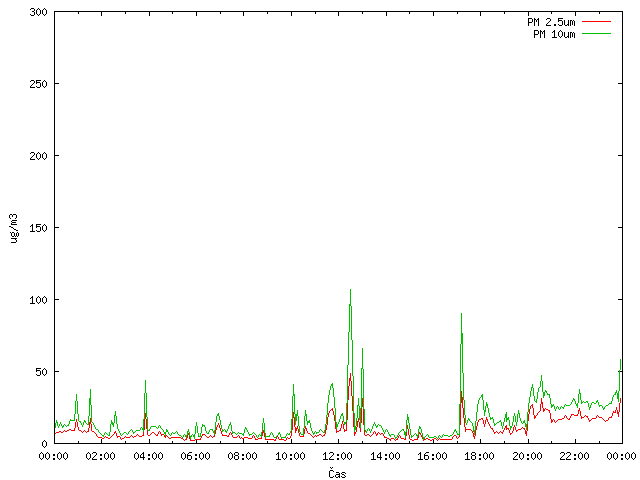Click the 14:00 time label
This screenshot has height=480, width=640.
[385, 456]
